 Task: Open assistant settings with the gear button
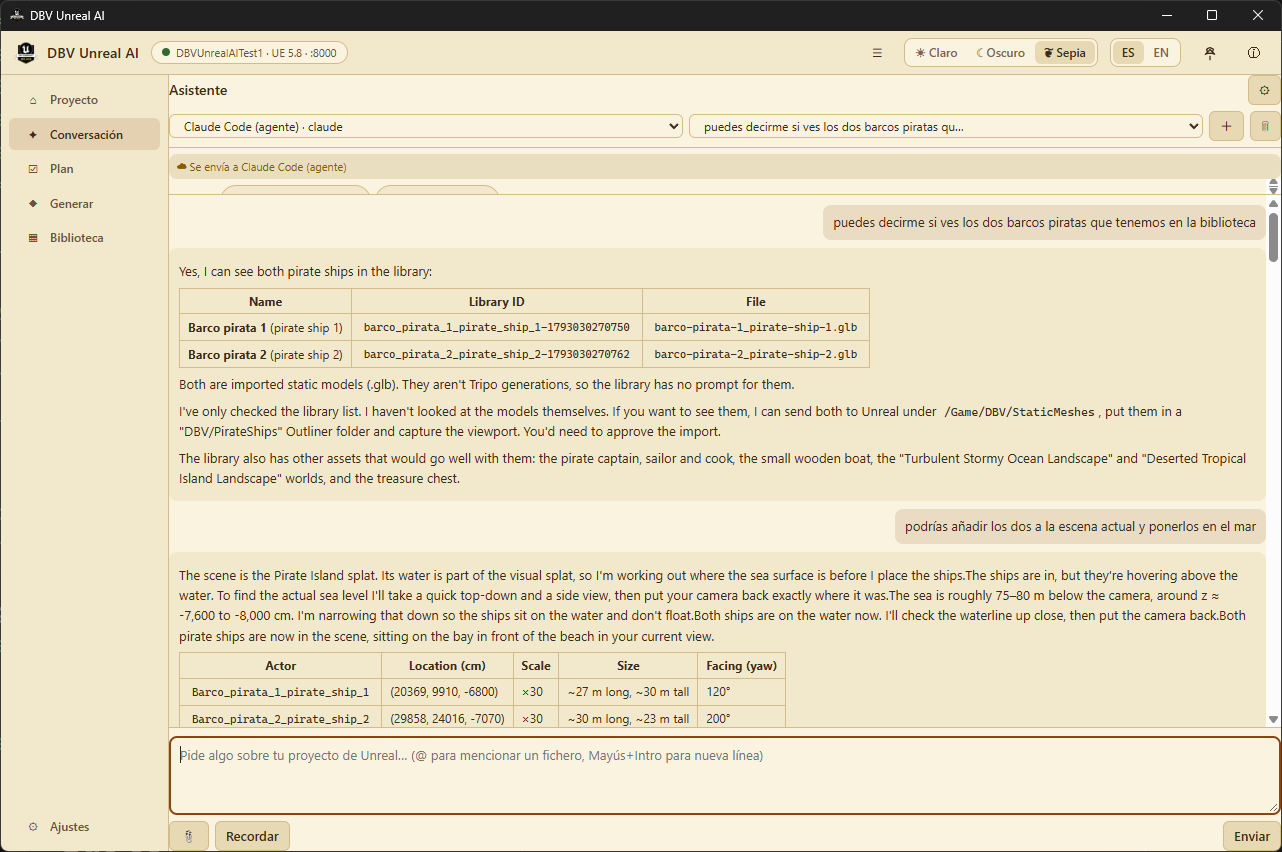tap(1264, 90)
